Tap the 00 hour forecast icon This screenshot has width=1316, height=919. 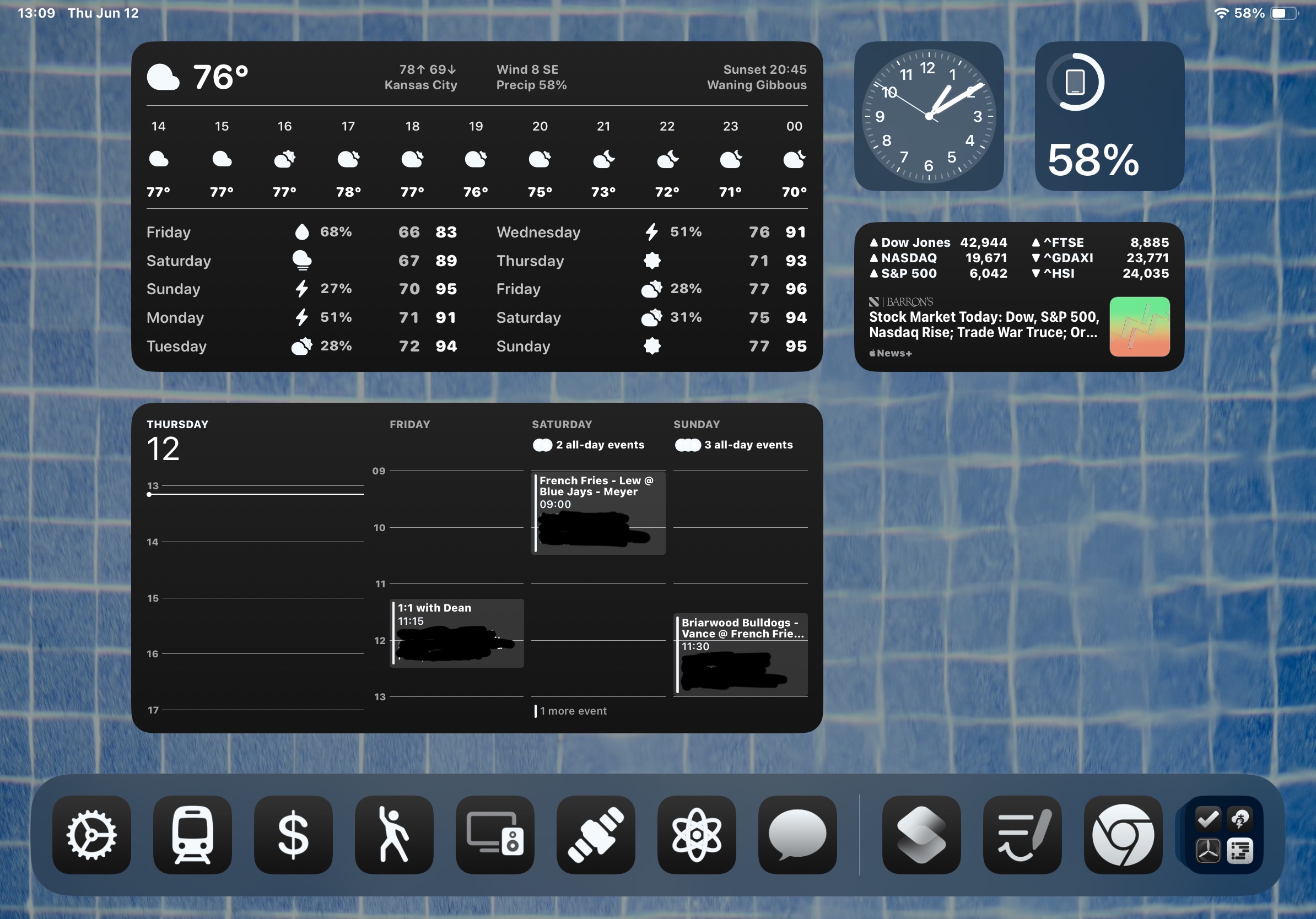(x=795, y=159)
